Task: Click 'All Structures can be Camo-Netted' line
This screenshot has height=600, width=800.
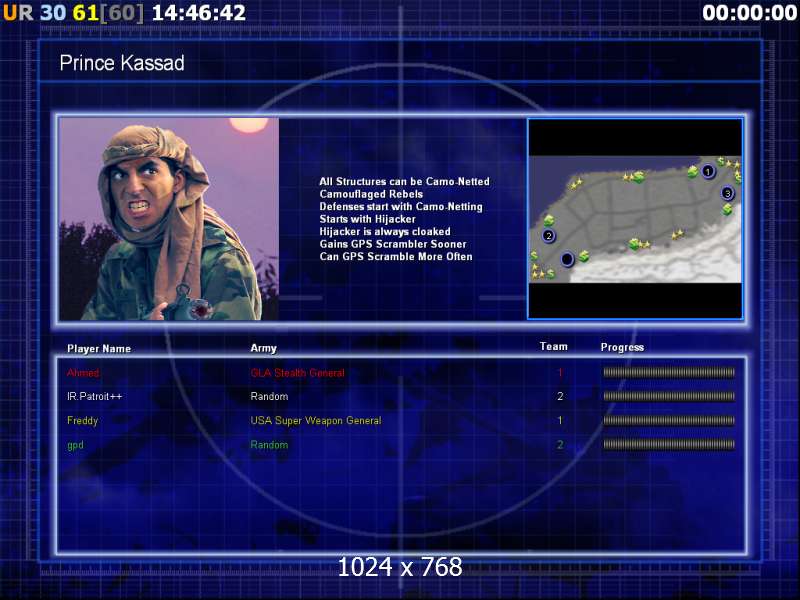Action: [x=404, y=182]
